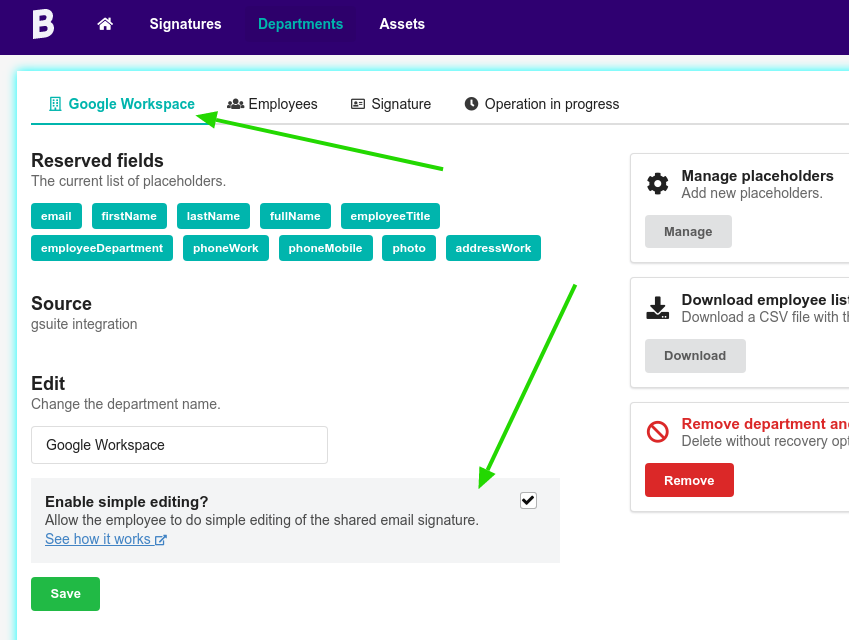Select the lastName placeholder tag
Image resolution: width=849 pixels, height=640 pixels.
(213, 216)
